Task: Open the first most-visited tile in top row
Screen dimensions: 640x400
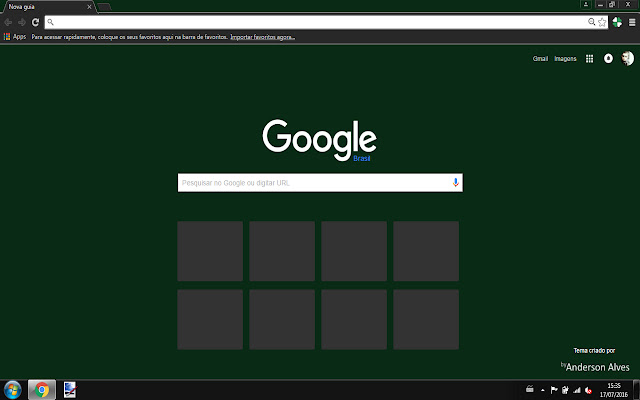Action: (210, 251)
